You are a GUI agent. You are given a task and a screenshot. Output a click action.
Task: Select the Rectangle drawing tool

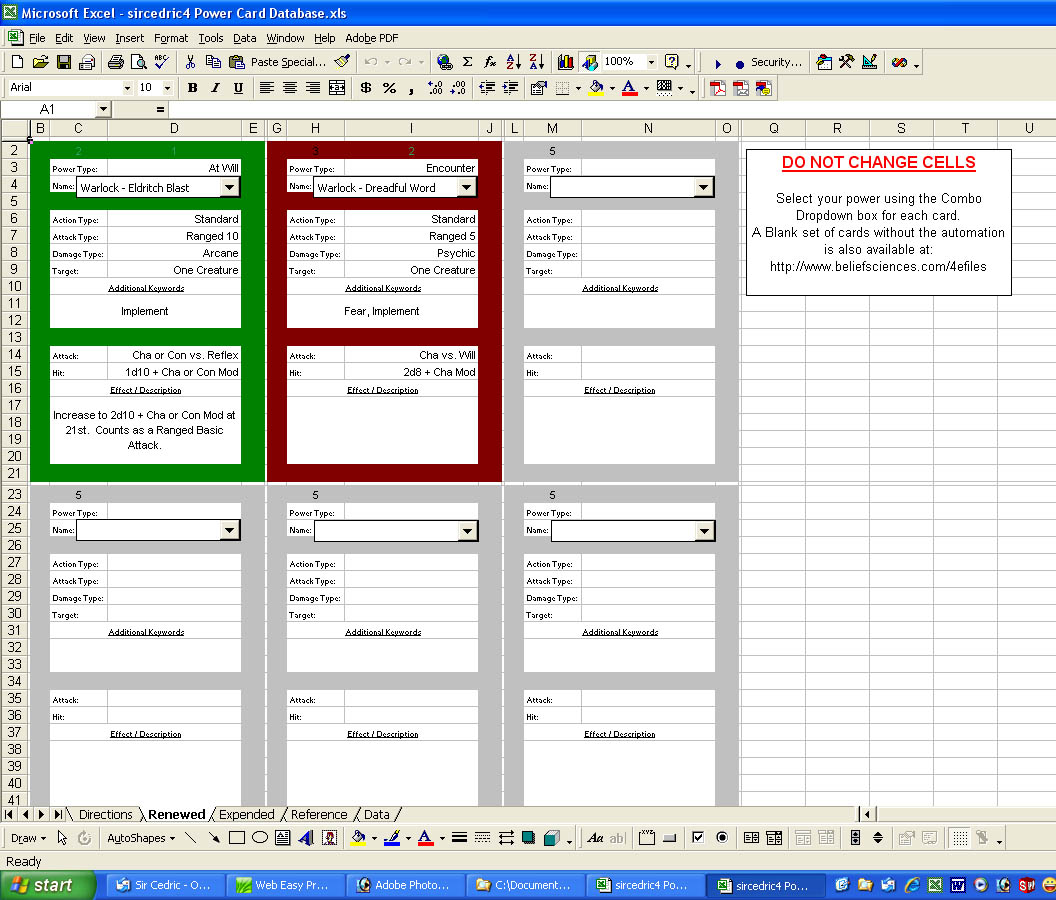236,838
